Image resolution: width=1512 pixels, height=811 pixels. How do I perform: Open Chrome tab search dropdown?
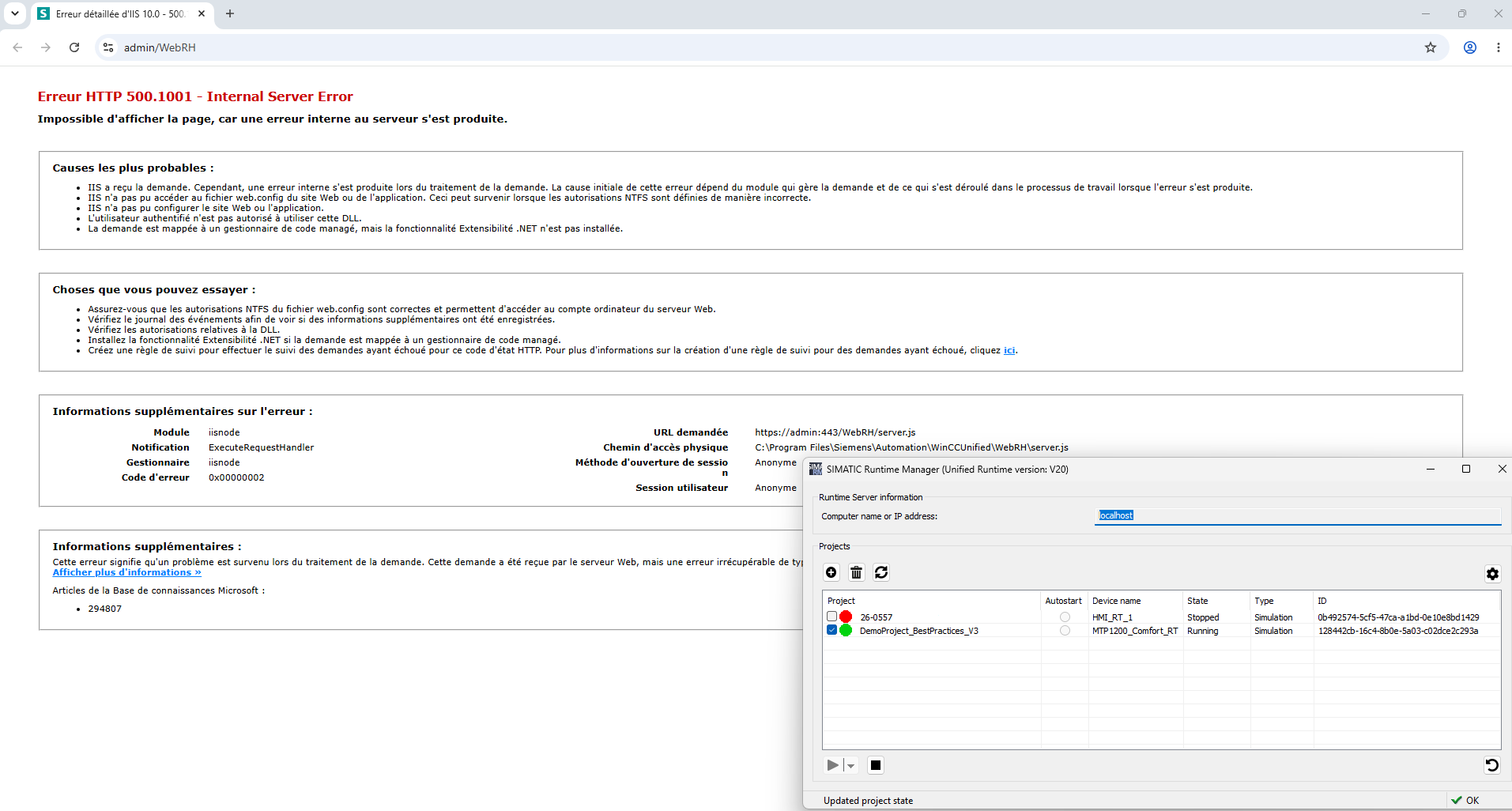15,13
